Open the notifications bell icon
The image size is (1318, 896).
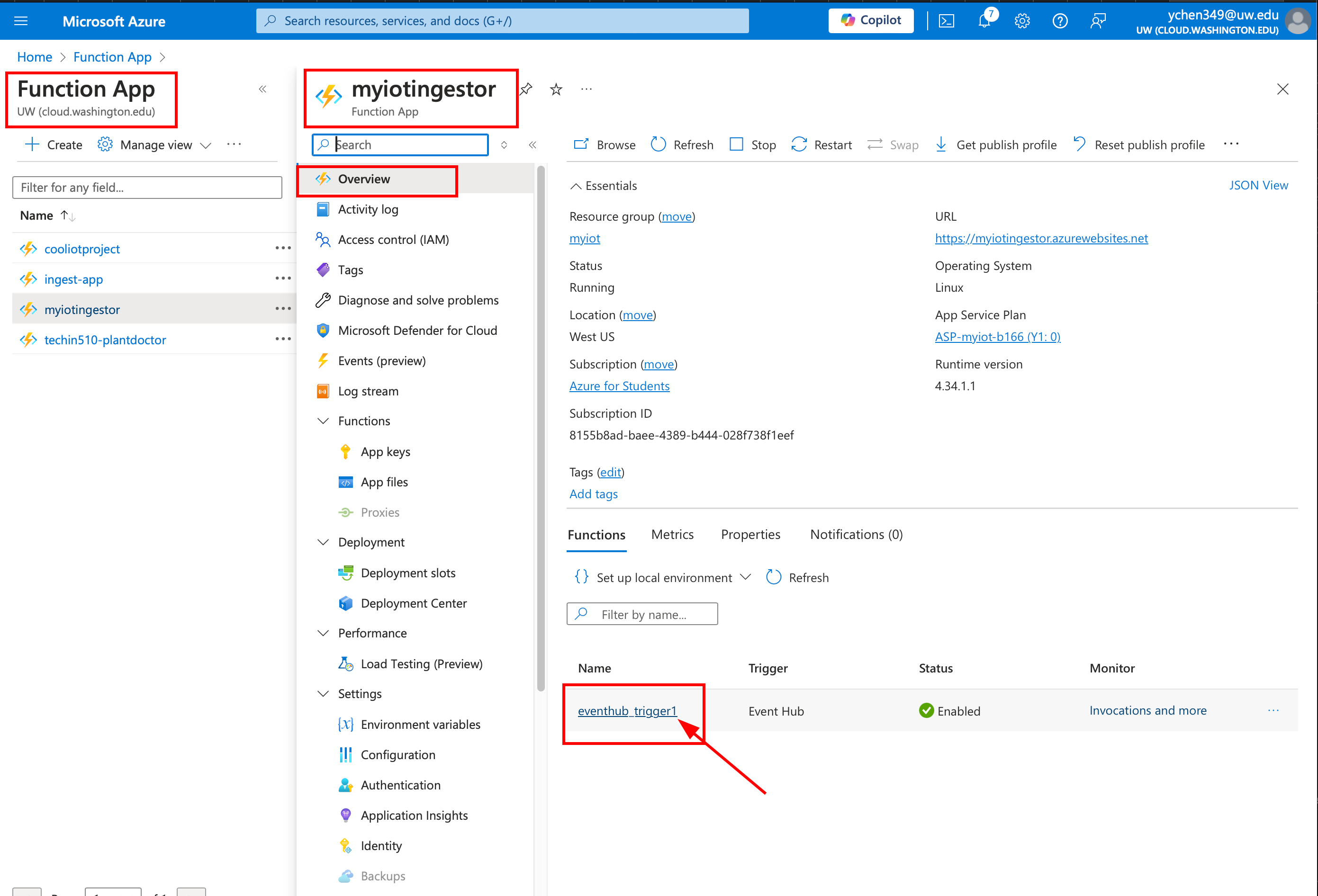pyautogui.click(x=984, y=21)
